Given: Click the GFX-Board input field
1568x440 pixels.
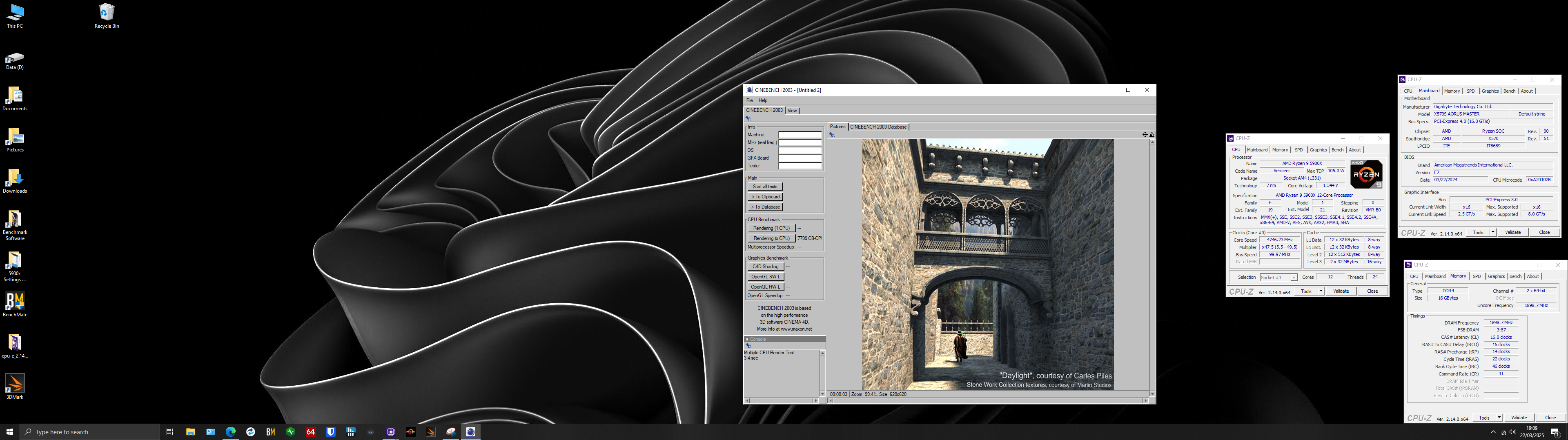Looking at the screenshot, I should coord(800,158).
